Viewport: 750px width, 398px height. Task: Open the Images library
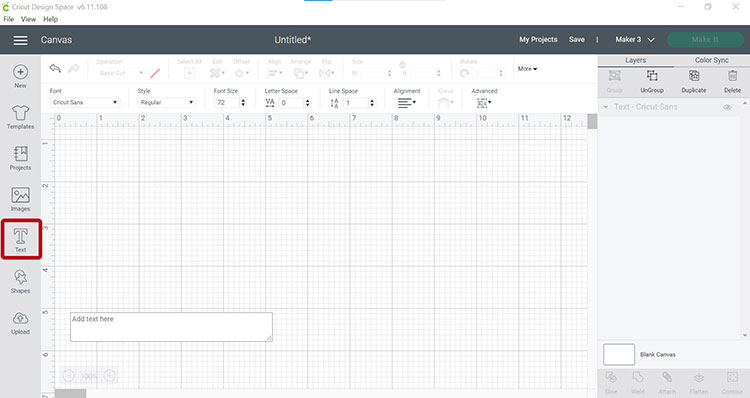(20, 199)
